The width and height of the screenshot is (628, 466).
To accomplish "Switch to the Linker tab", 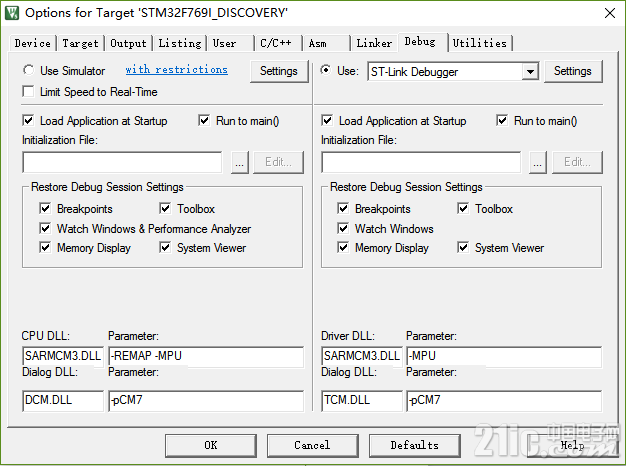I will click(374, 43).
